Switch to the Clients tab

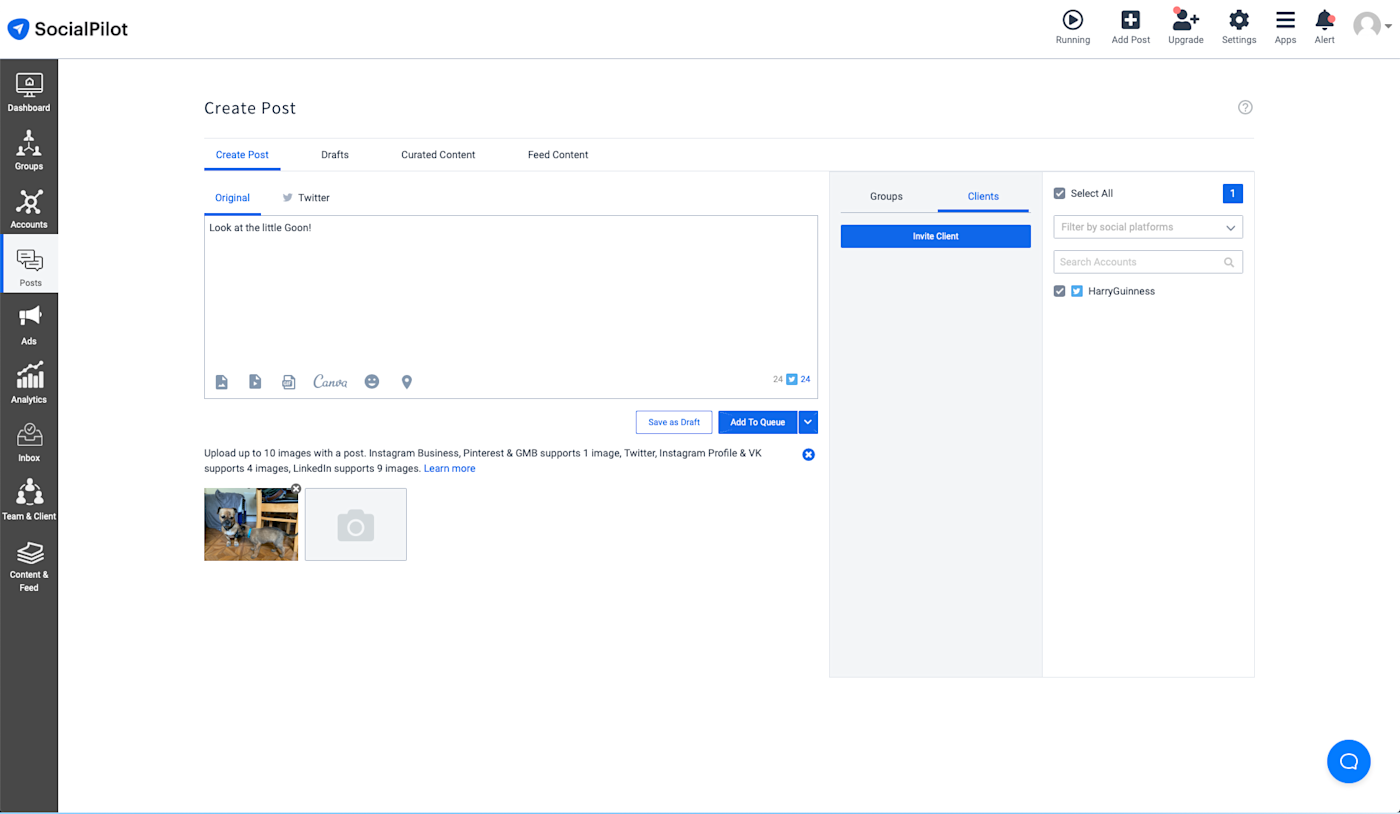983,197
